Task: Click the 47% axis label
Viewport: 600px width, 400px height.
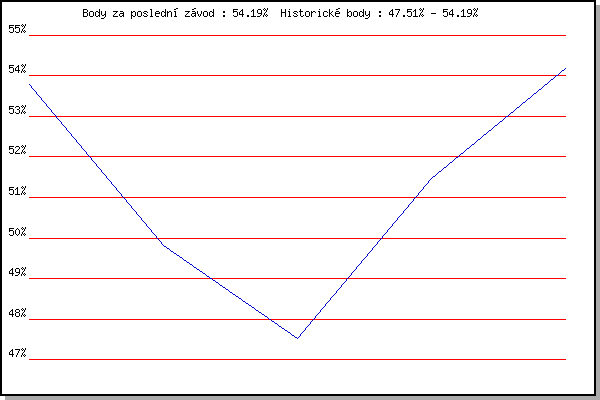Action: [x=17, y=353]
